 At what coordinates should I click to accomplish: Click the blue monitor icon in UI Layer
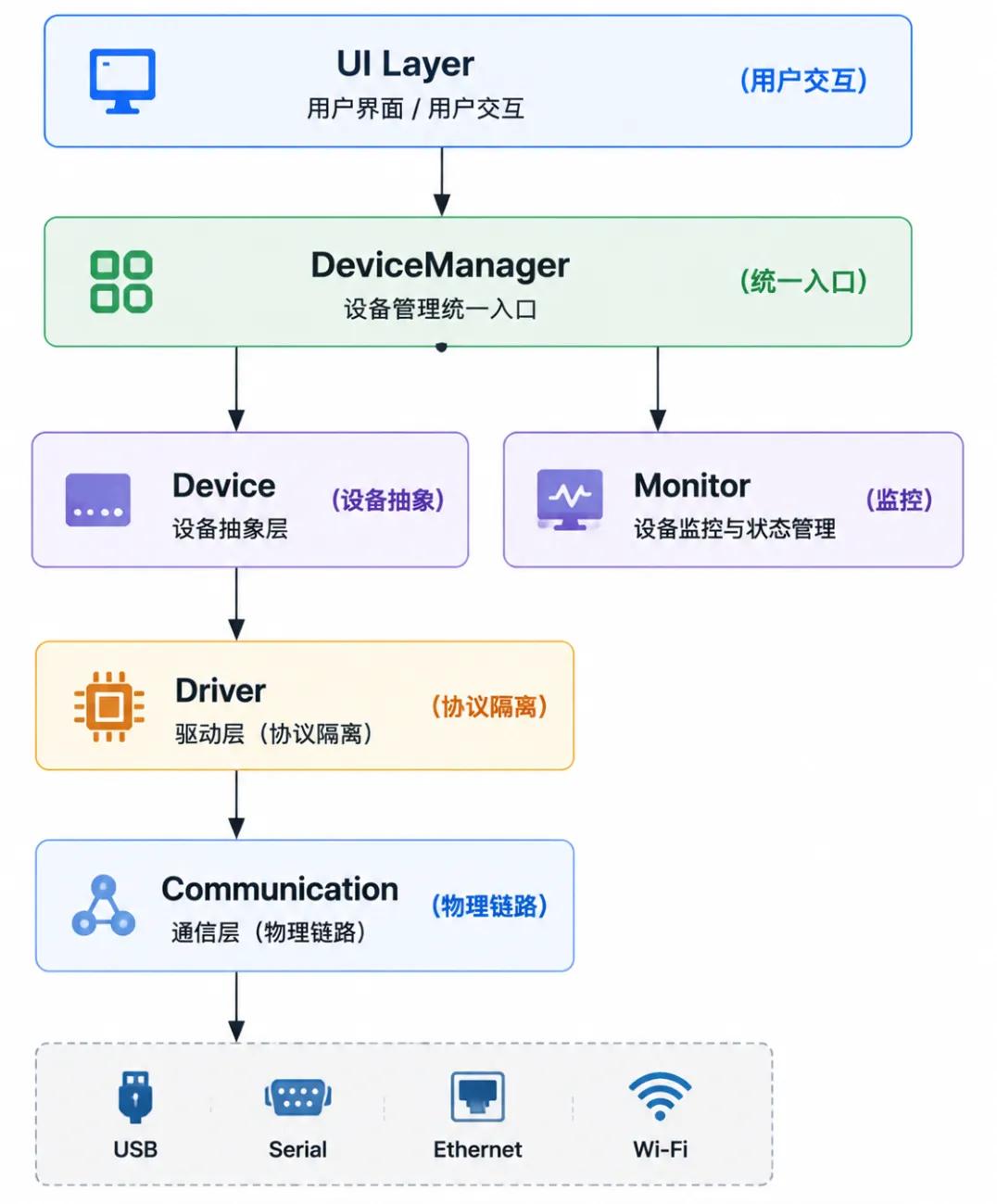[x=122, y=82]
